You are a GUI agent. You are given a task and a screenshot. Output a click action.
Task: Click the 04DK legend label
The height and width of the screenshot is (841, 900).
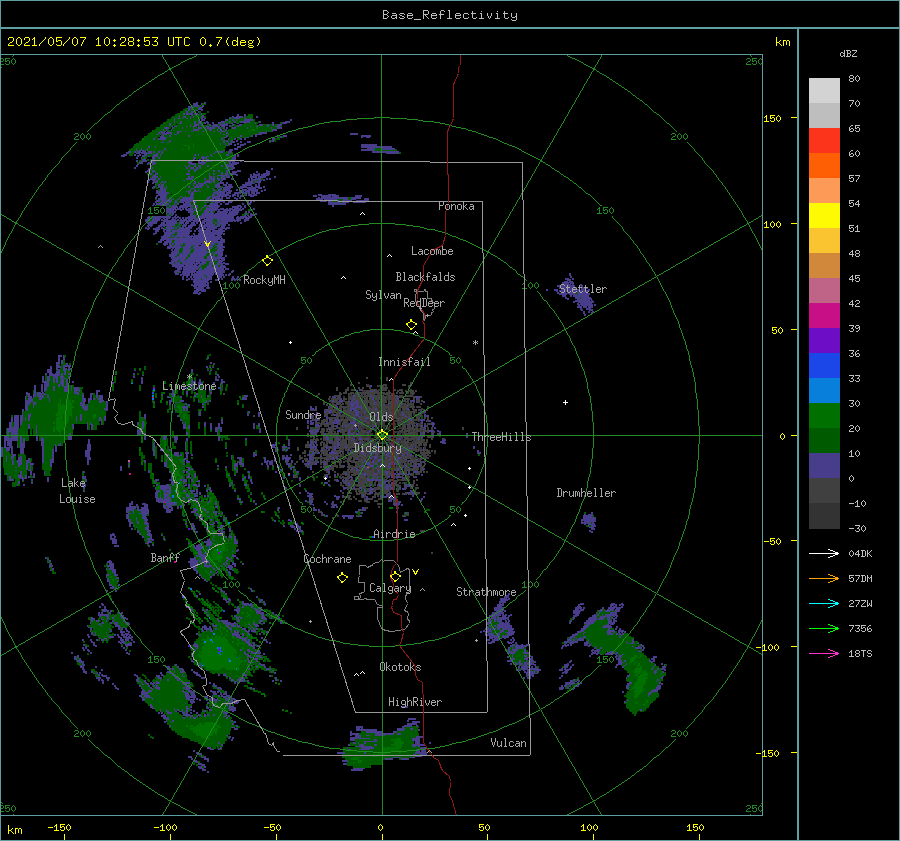click(x=860, y=553)
